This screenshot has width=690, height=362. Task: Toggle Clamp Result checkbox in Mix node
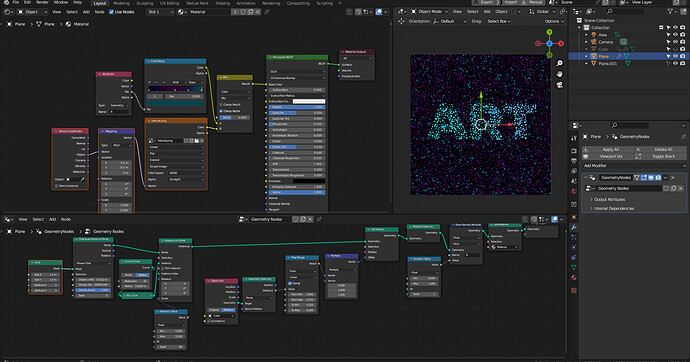pyautogui.click(x=221, y=105)
